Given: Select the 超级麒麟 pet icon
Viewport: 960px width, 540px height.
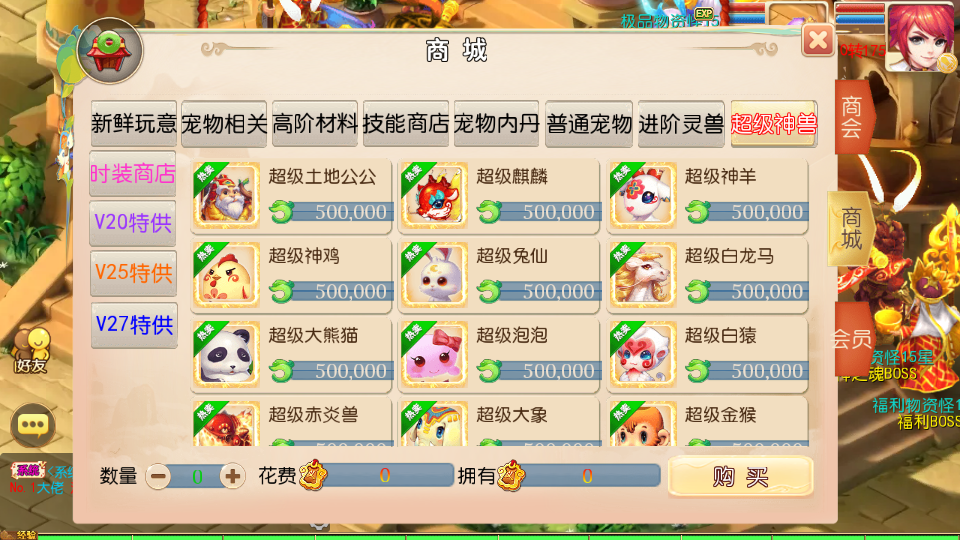Looking at the screenshot, I should click(434, 195).
